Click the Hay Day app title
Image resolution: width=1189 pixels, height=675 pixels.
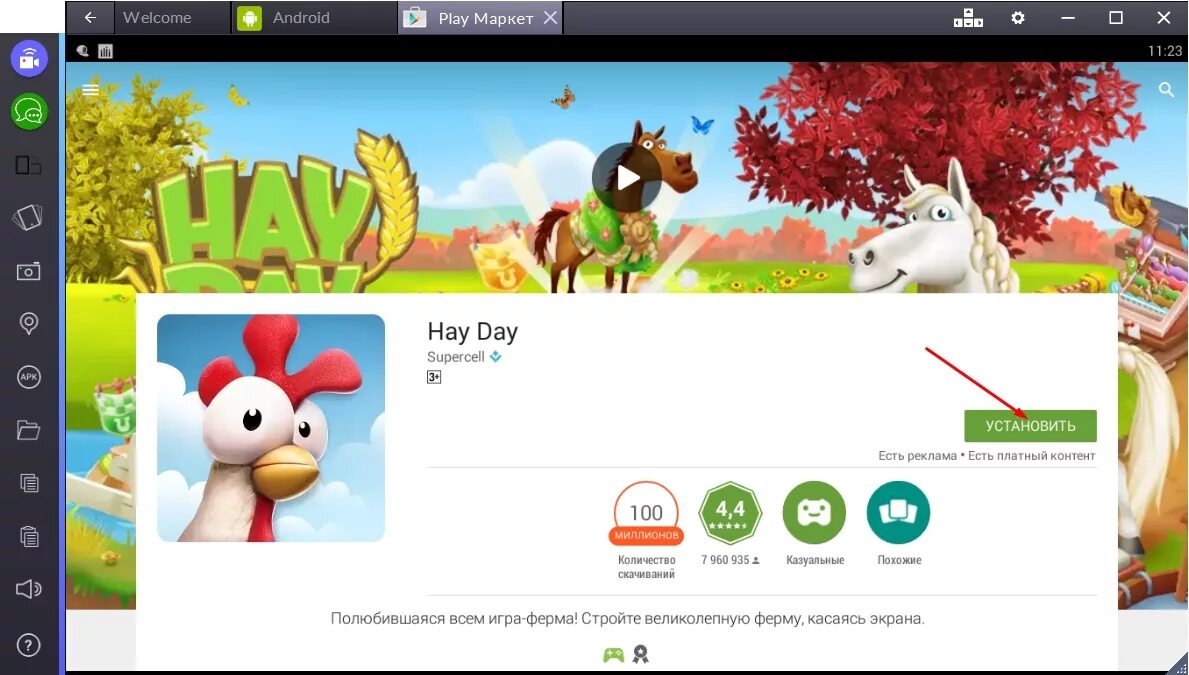click(x=472, y=331)
